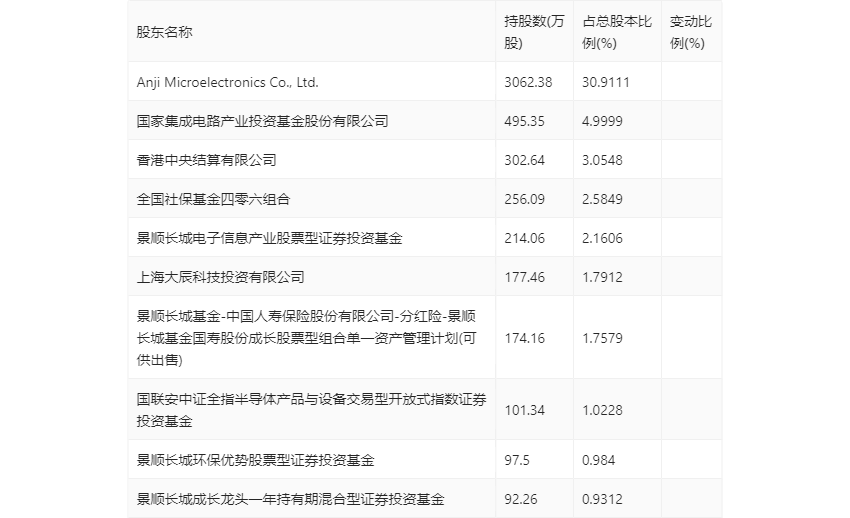
Task: Select the 1.7912 percentage value
Action: [602, 277]
